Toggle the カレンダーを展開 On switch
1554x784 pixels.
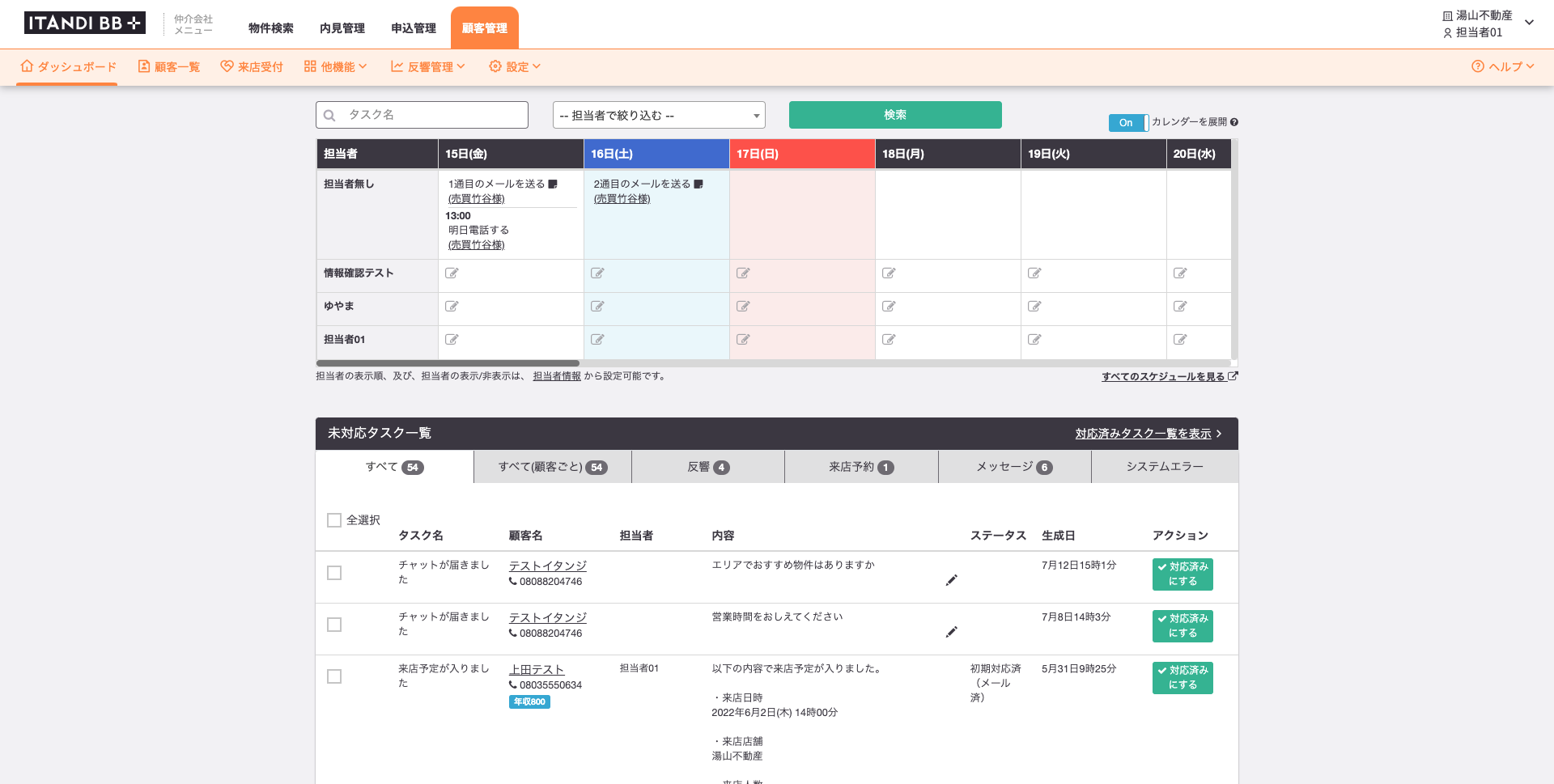[x=1128, y=123]
